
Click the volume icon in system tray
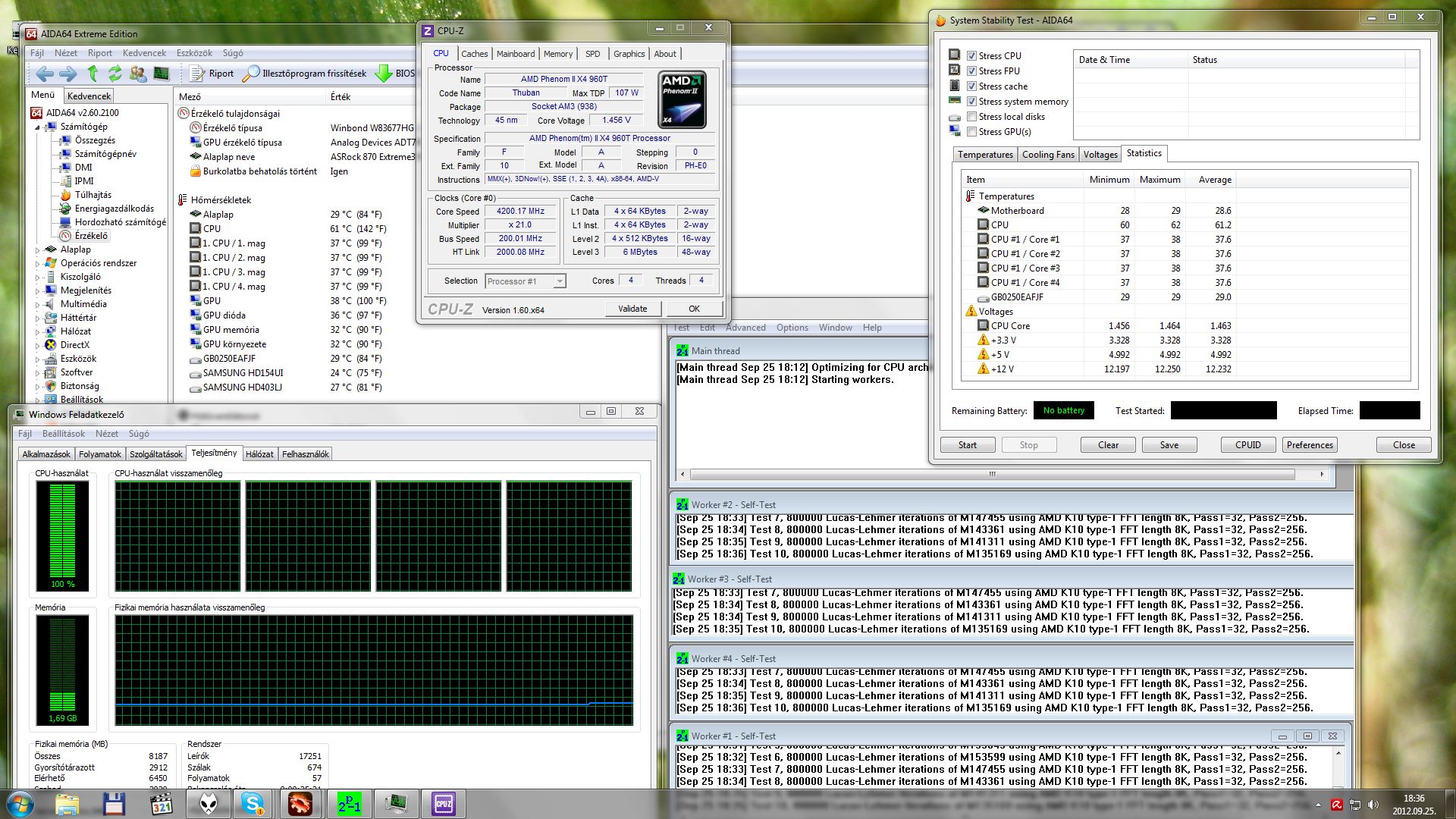[x=1373, y=805]
